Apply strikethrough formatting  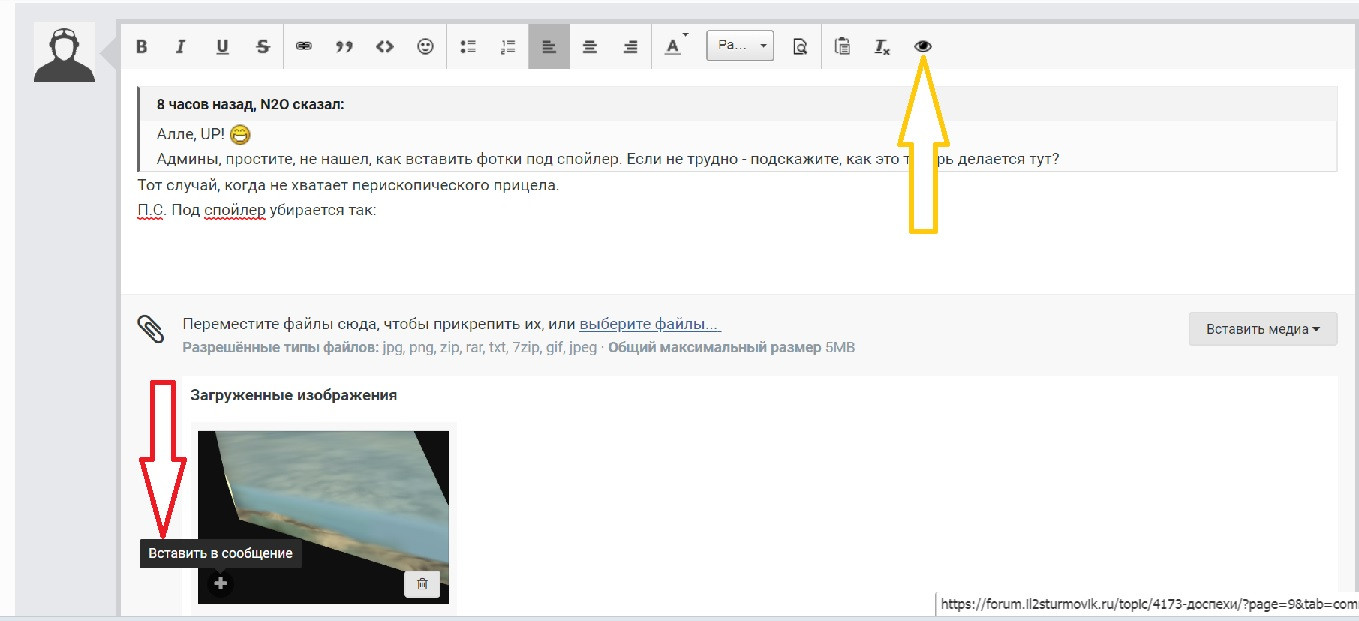pyautogui.click(x=263, y=46)
